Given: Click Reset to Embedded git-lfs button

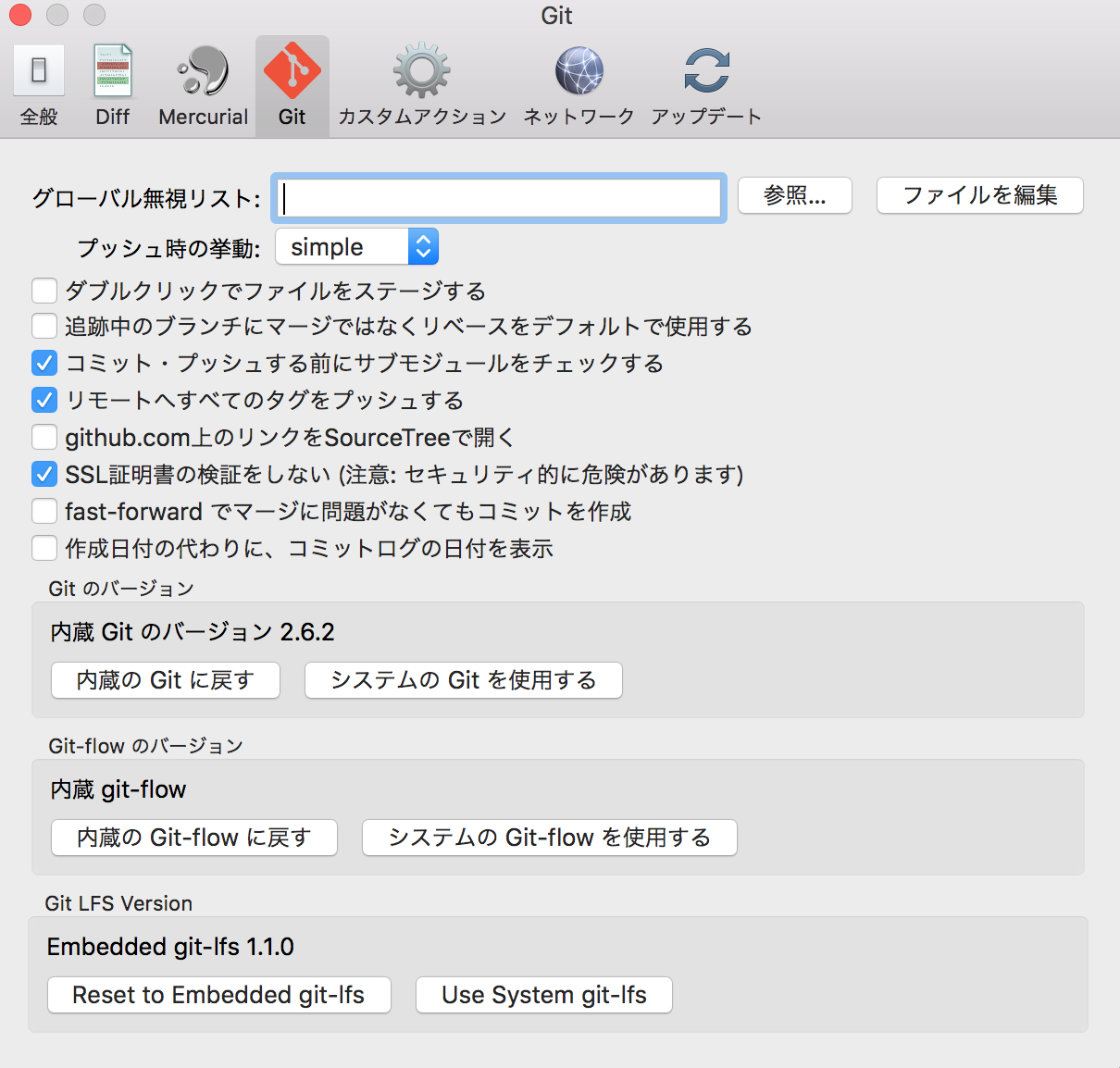Looking at the screenshot, I should point(219,995).
